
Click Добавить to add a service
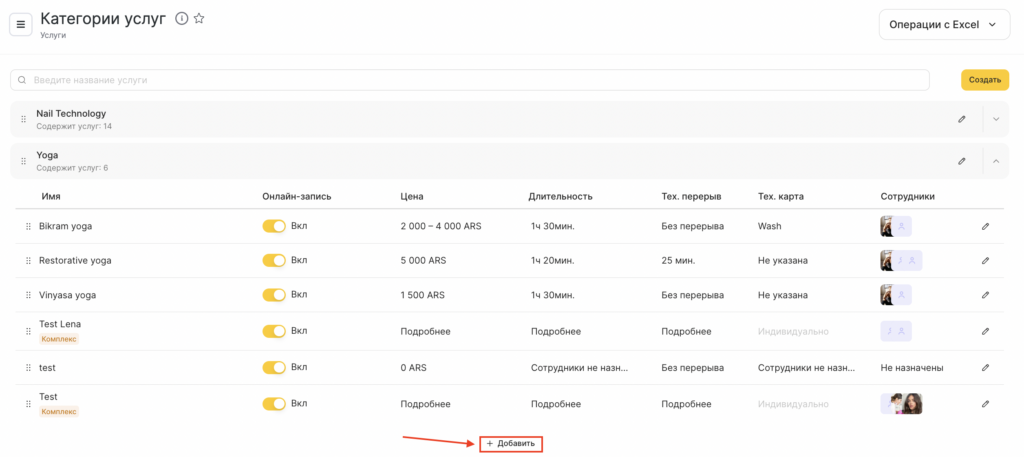click(x=511, y=443)
